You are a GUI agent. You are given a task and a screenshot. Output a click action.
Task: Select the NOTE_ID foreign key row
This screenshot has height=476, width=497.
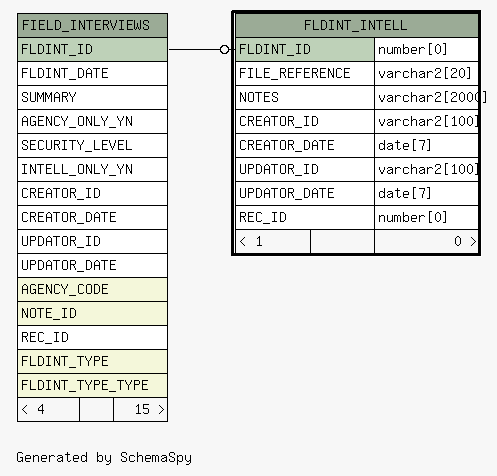[x=92, y=314]
